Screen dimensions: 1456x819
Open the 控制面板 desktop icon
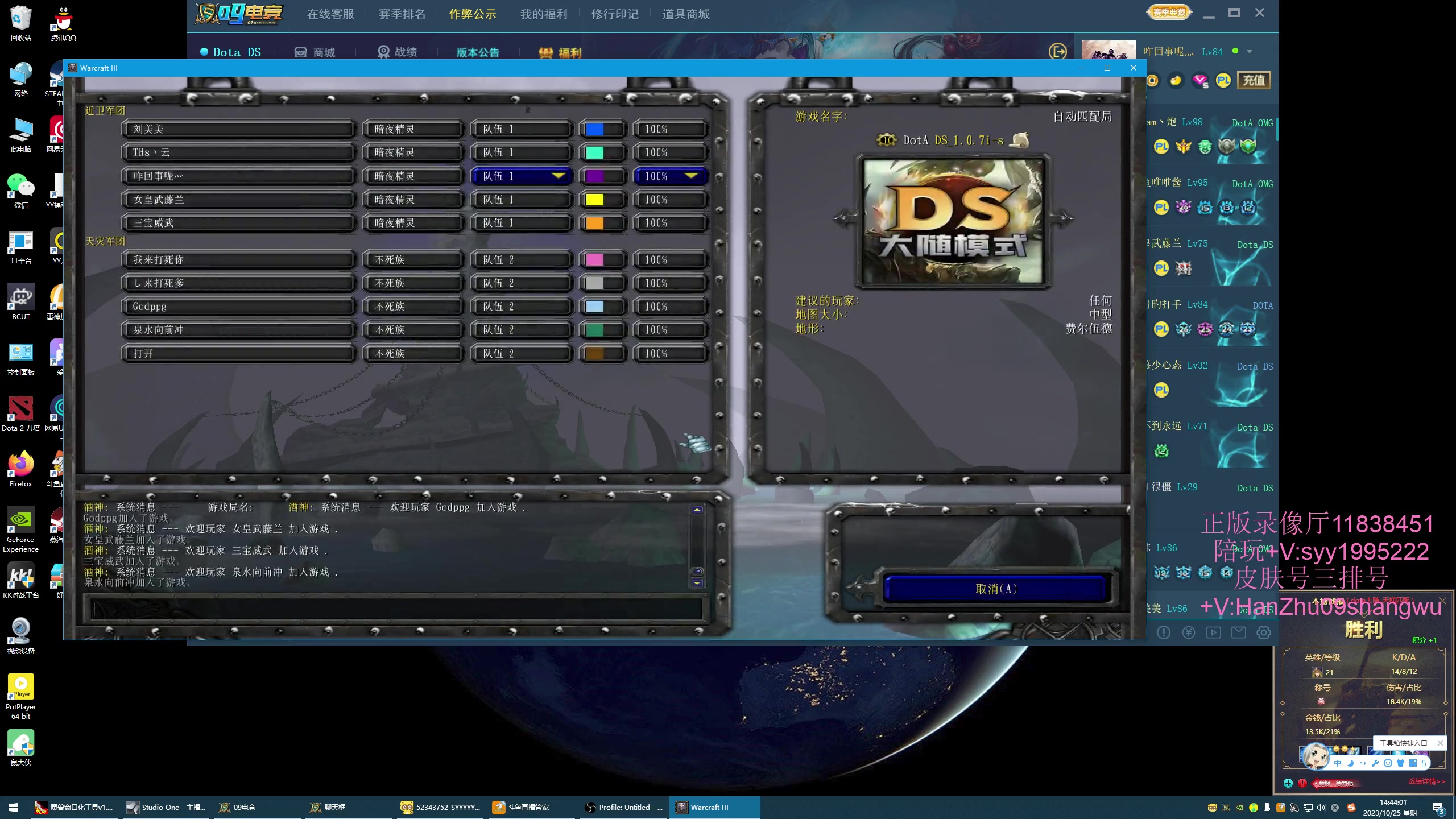click(x=20, y=358)
